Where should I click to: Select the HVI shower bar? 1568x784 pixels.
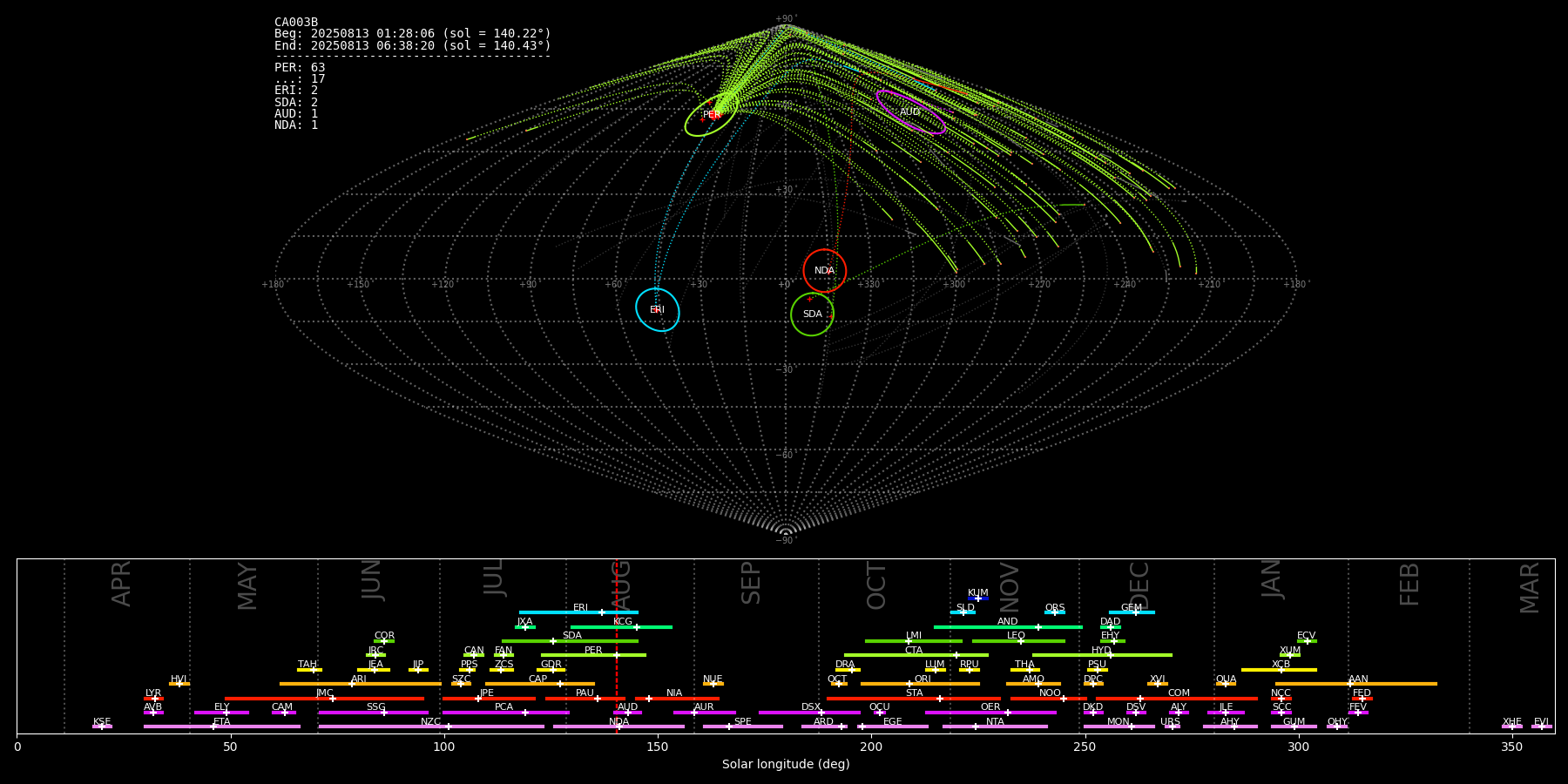[179, 684]
